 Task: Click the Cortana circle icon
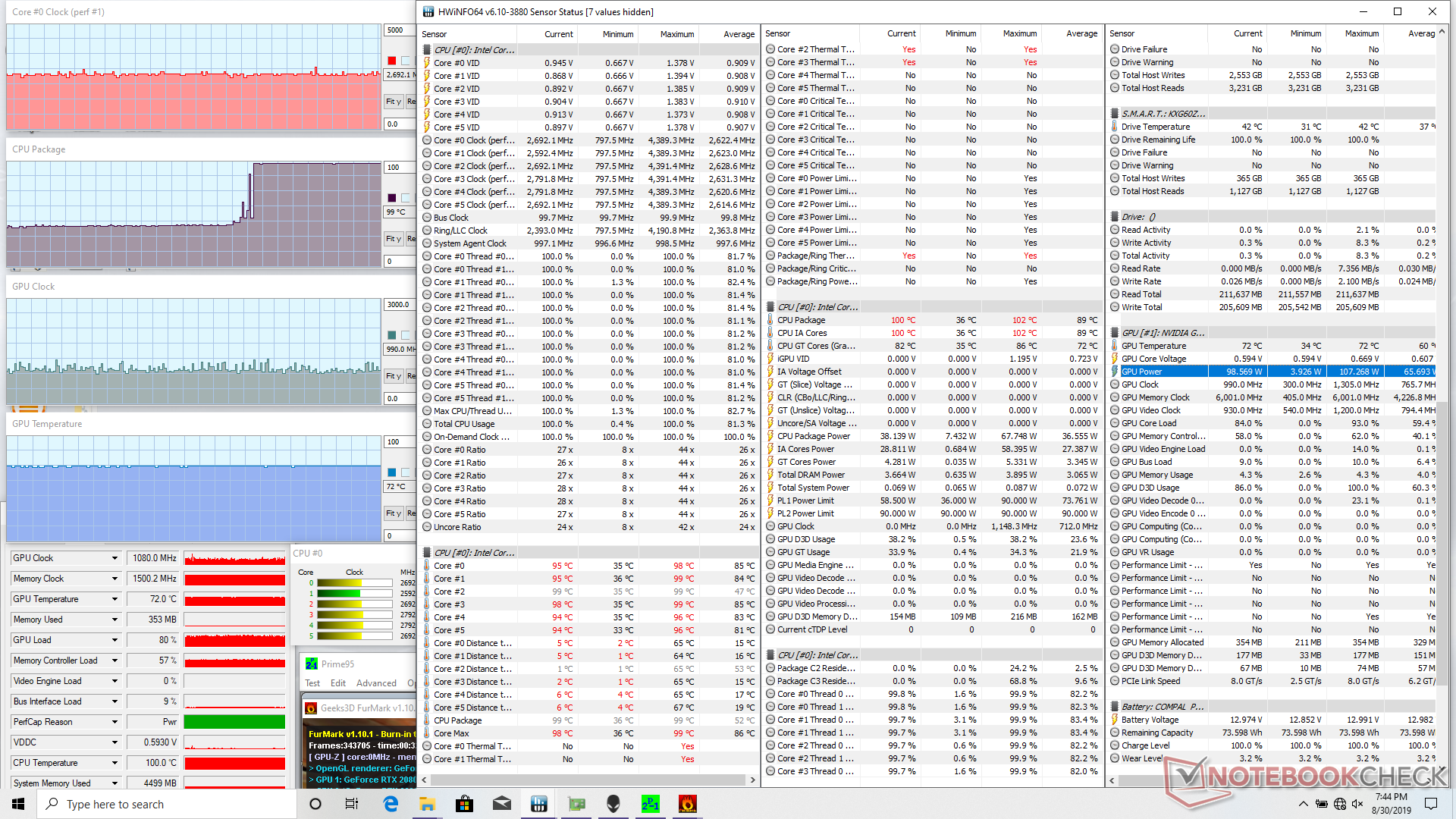point(315,804)
